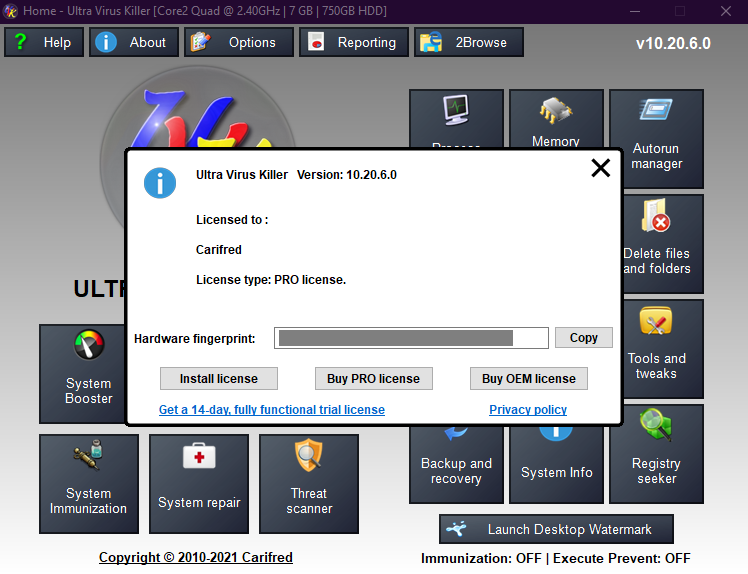Open the Backup and recovery tile

pyautogui.click(x=456, y=464)
